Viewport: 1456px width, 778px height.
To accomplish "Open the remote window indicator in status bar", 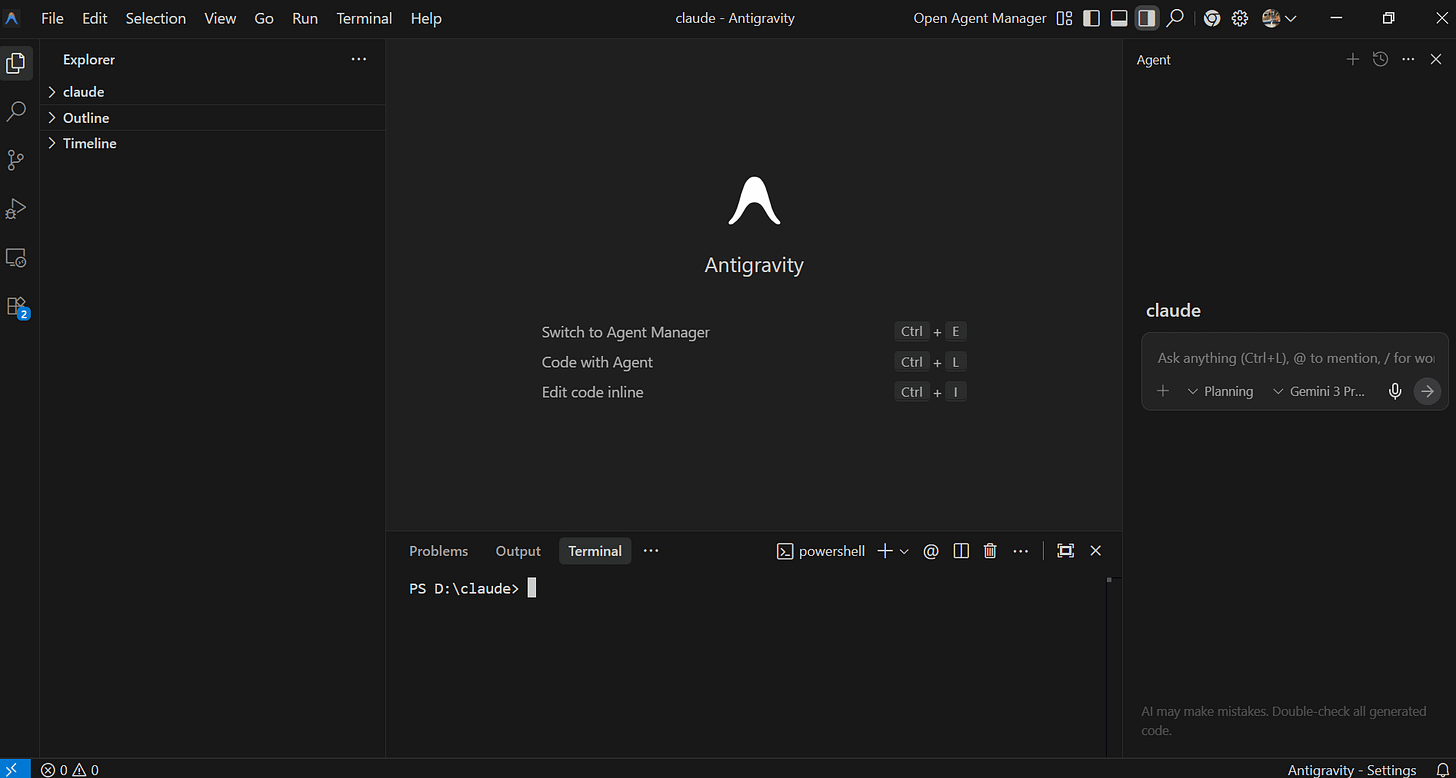I will tap(16, 769).
